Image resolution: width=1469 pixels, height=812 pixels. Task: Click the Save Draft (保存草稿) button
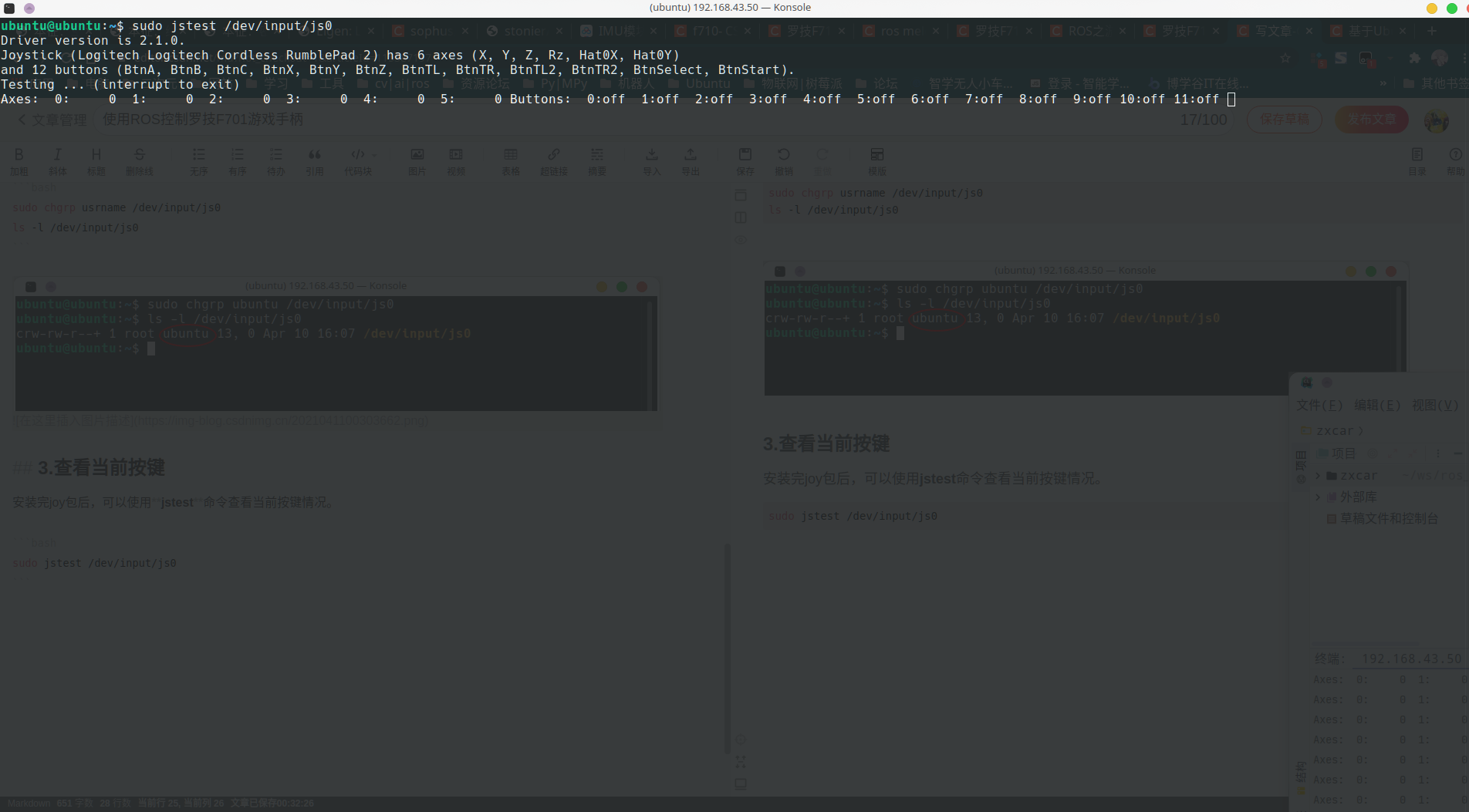[x=1285, y=120]
